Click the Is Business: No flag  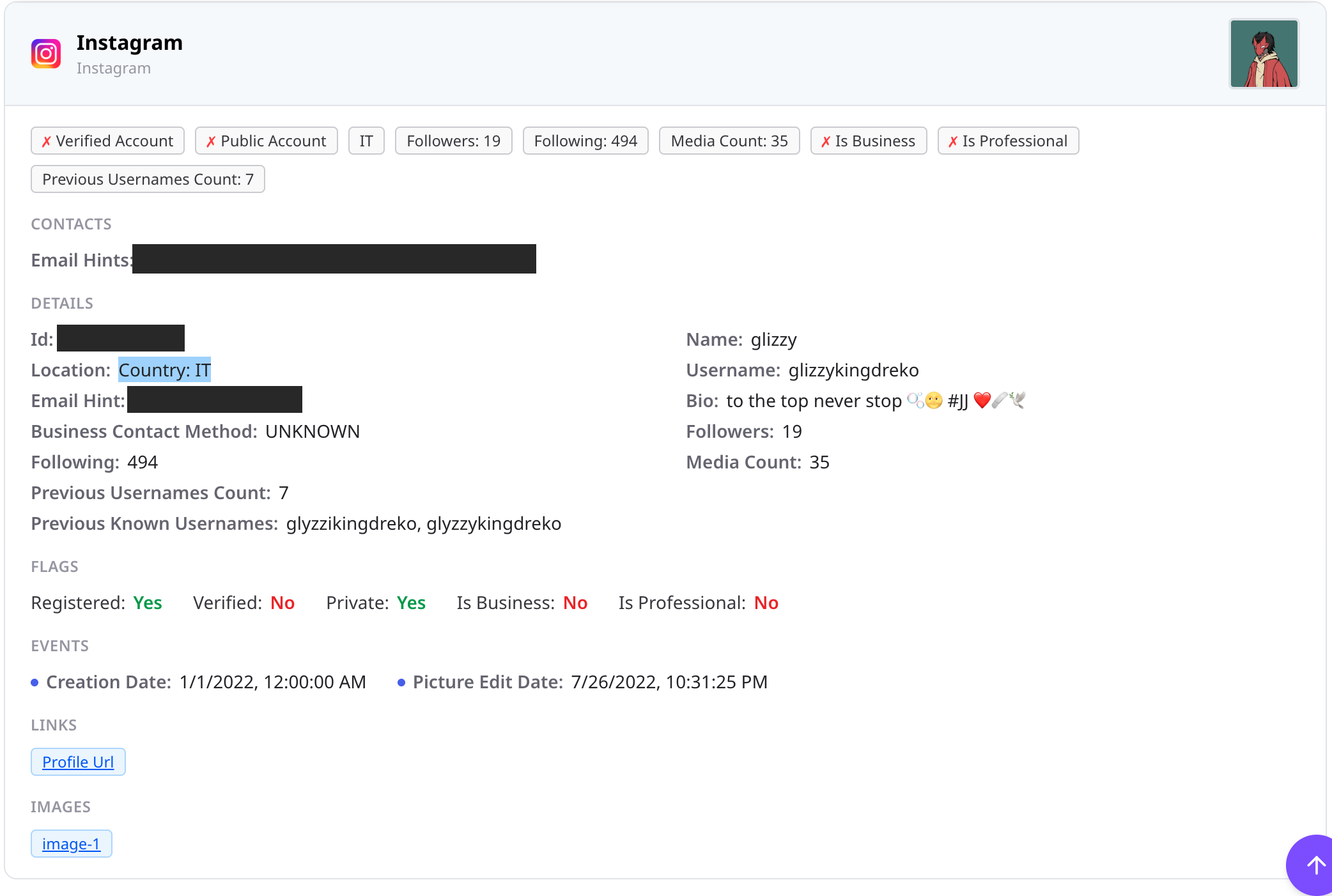(522, 603)
